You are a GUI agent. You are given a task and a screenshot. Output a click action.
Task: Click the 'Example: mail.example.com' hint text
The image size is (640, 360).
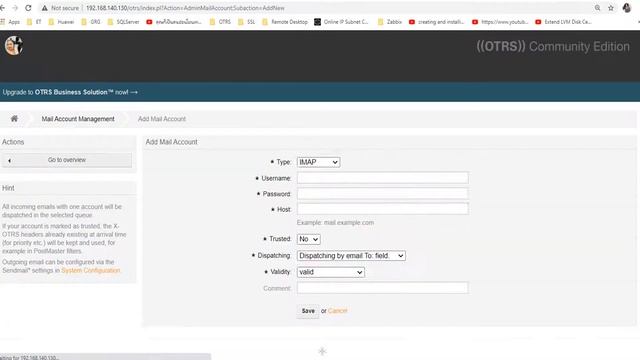[x=336, y=222]
